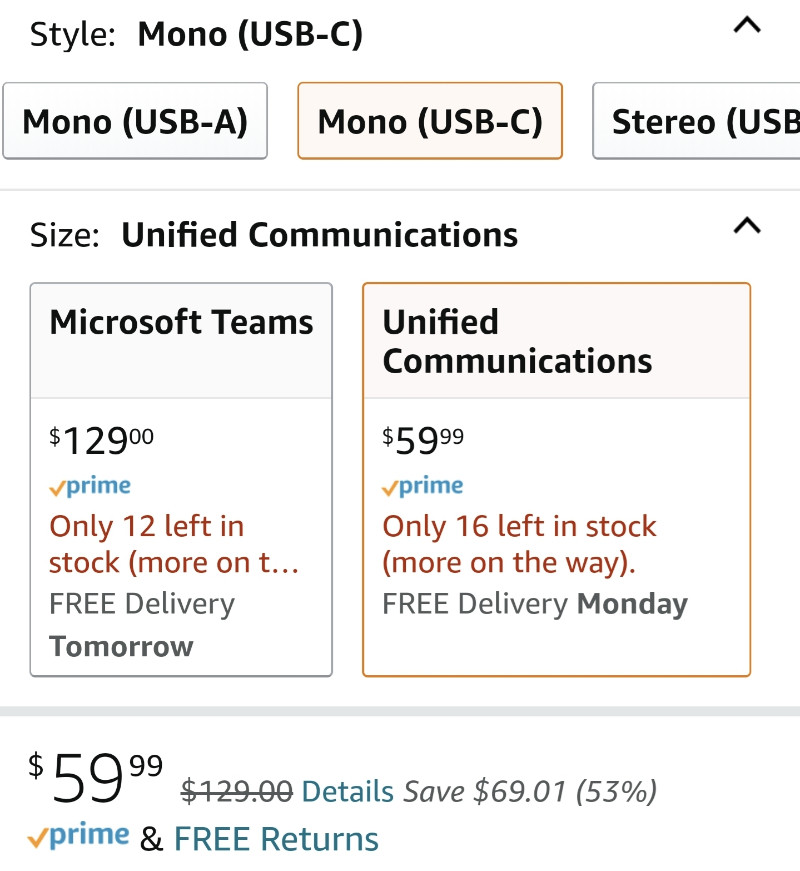Screen dimensions: 800x871
Task: Click the FREE Delivery Tomorrow text
Action: 142,625
